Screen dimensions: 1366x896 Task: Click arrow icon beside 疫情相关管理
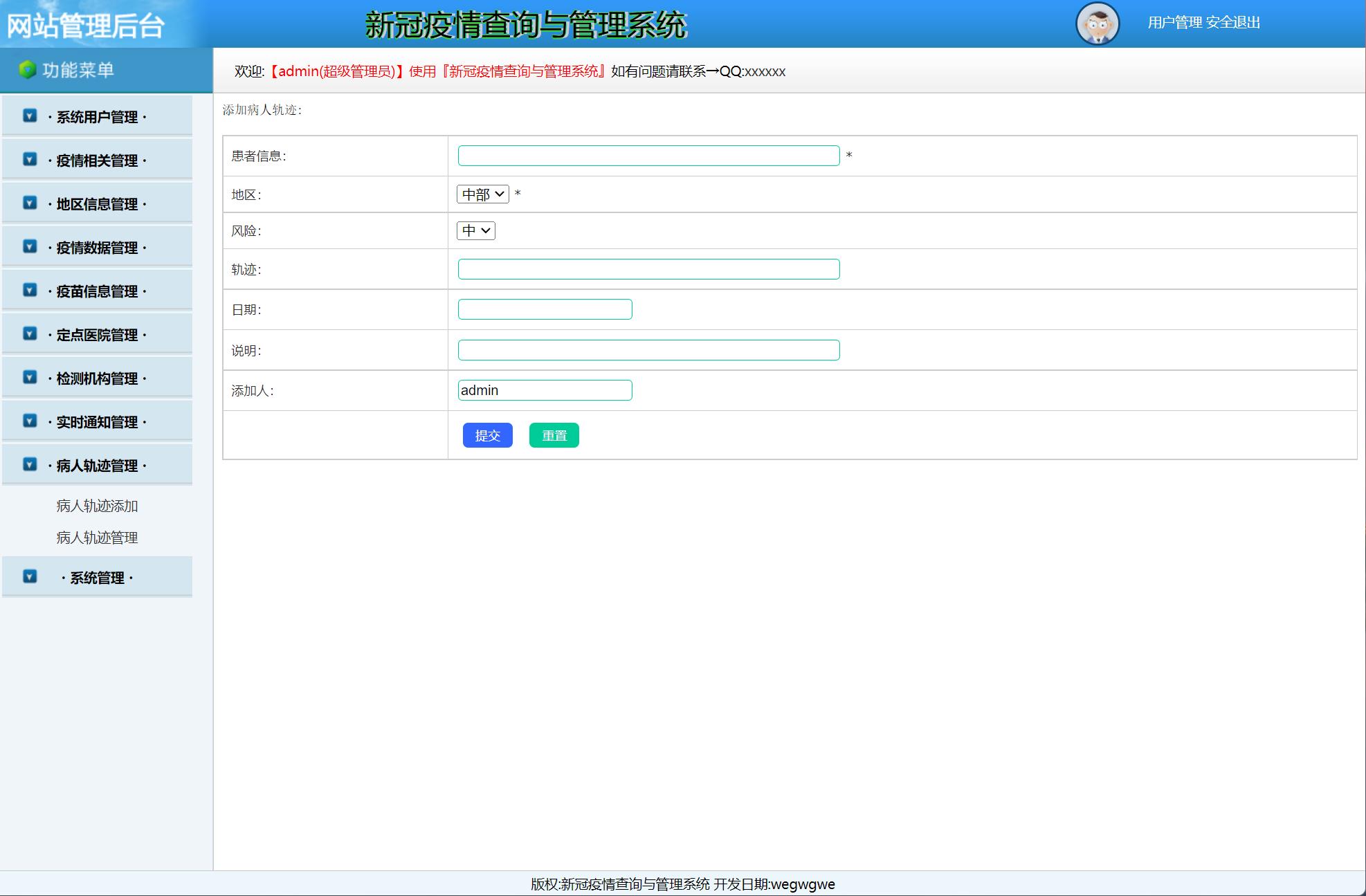[30, 159]
